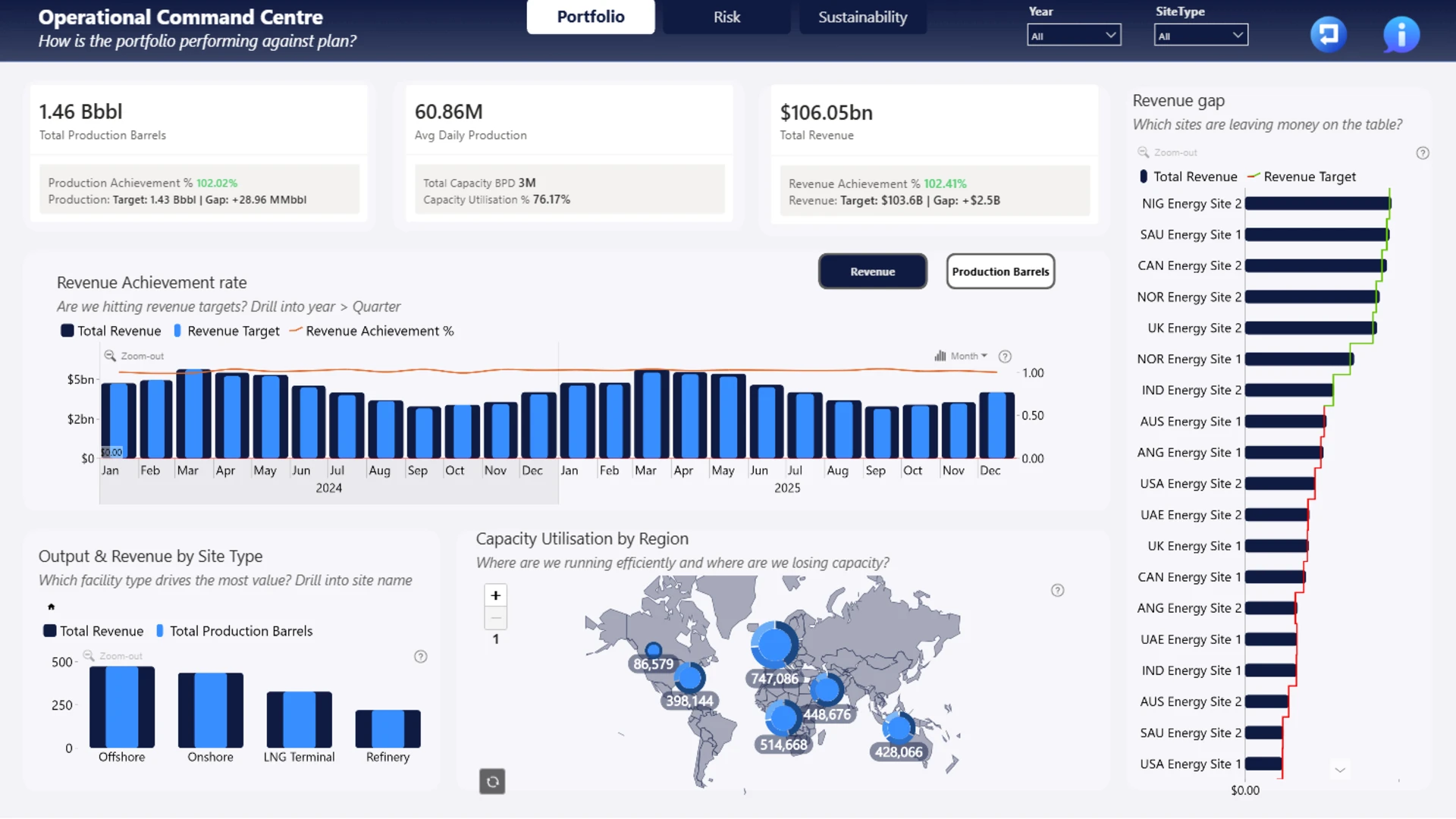Screen dimensions: 1456x819
Task: Click the drill-up arrow above Site Type legend
Action: click(x=51, y=607)
